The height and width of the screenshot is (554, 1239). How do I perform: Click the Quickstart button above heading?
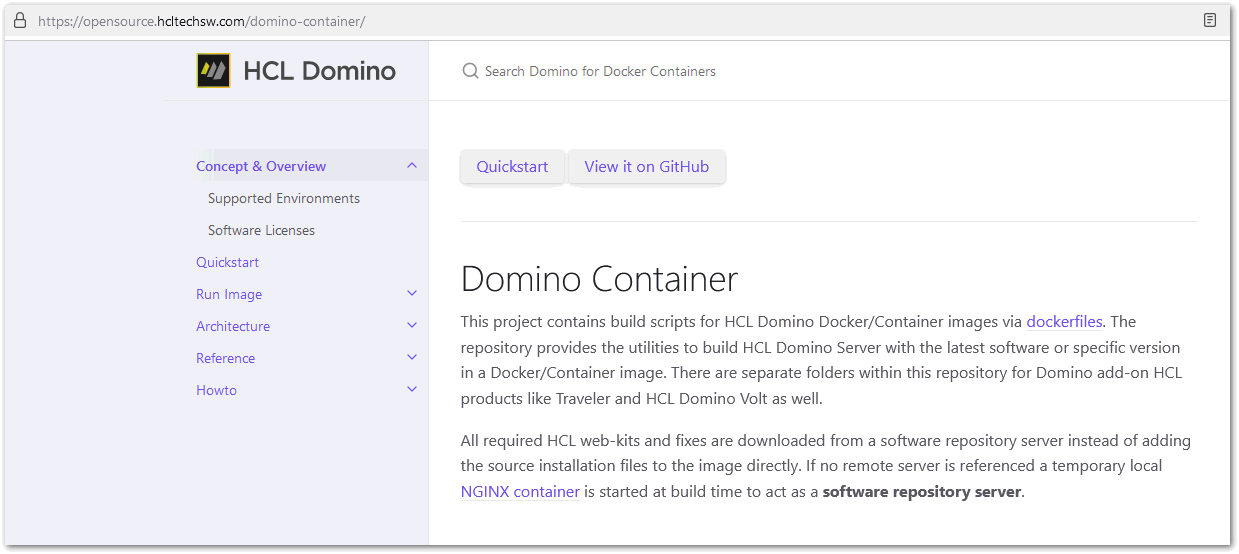(512, 167)
